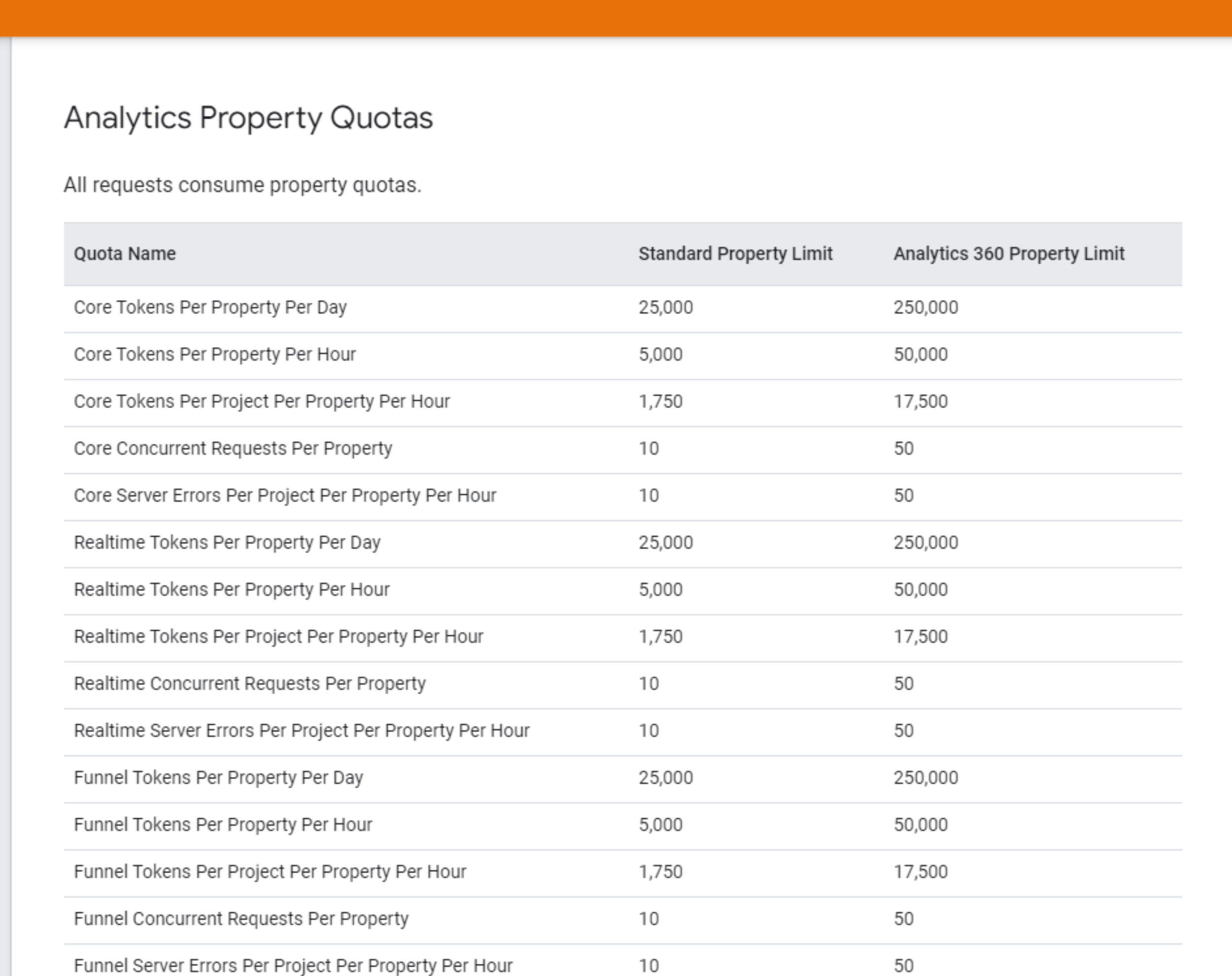
Task: Select the sentence All requests consume property quotas
Action: point(243,185)
